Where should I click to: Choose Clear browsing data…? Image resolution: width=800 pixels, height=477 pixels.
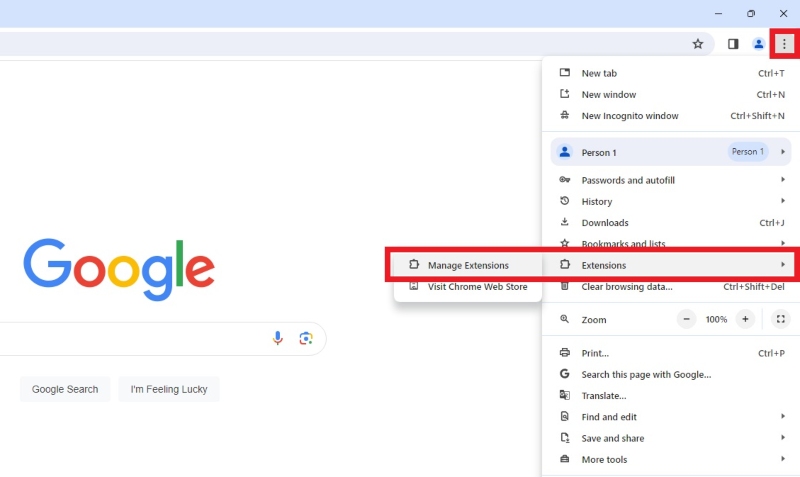pyautogui.click(x=671, y=286)
